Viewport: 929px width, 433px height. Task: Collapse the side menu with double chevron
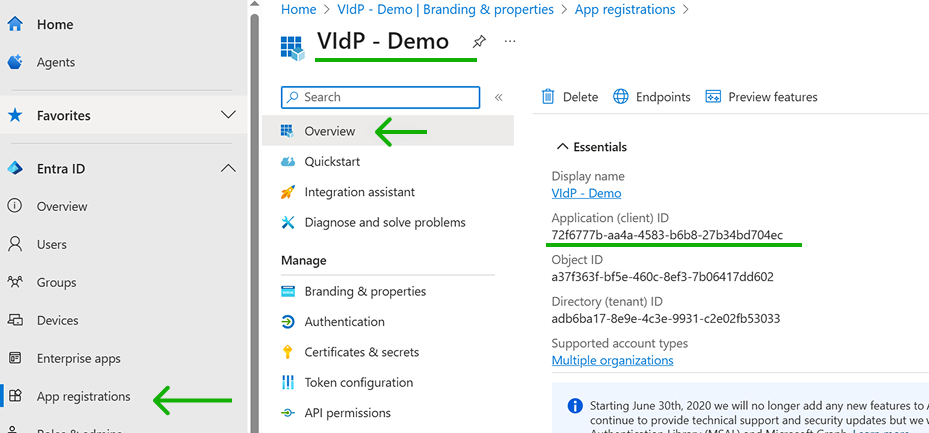coord(498,98)
